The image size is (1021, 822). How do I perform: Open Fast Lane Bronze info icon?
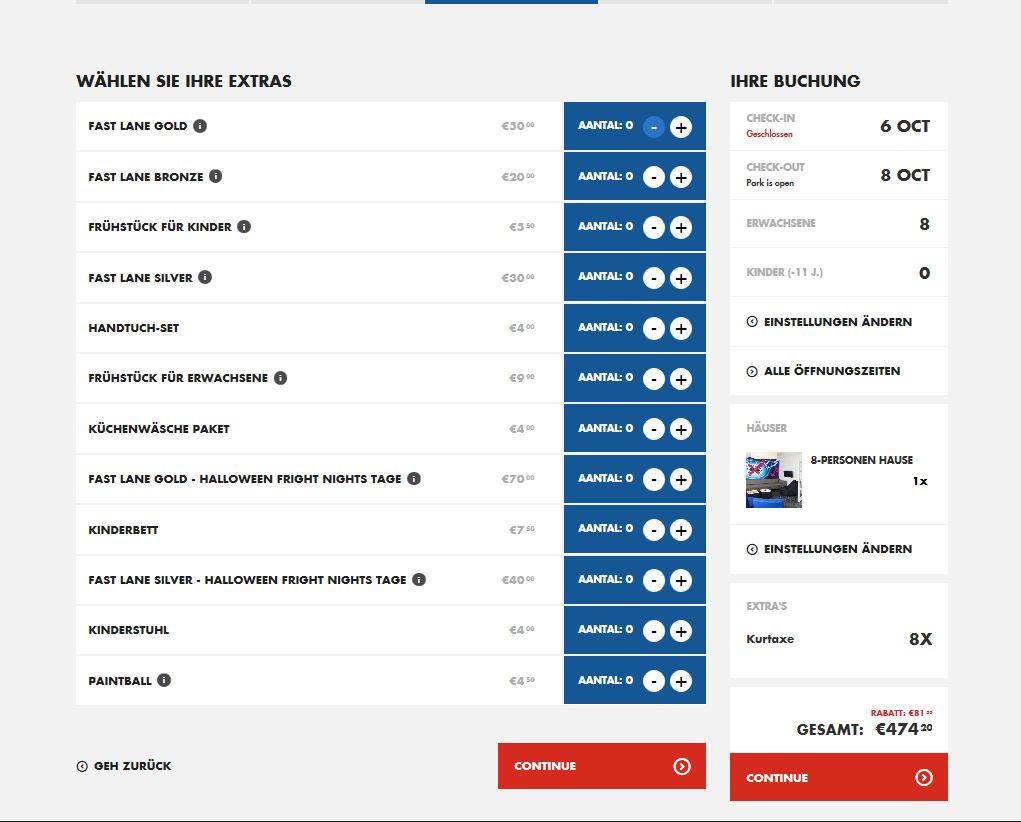pos(216,176)
